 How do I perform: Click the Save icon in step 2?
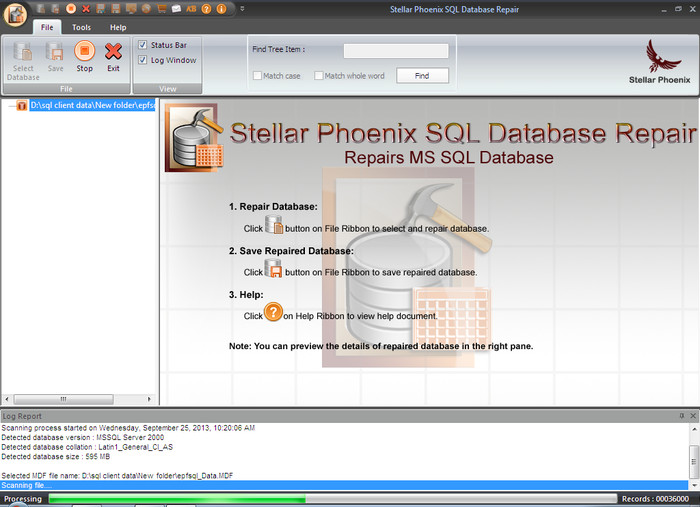(x=273, y=268)
